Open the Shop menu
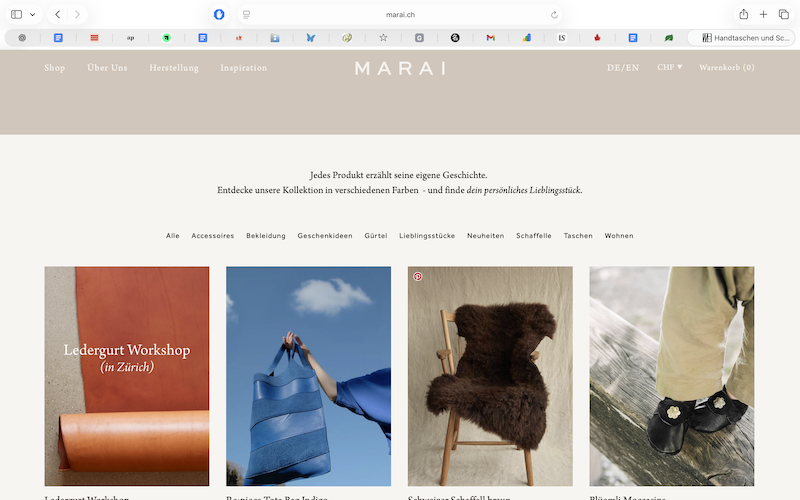This screenshot has width=800, height=500. click(x=55, y=68)
